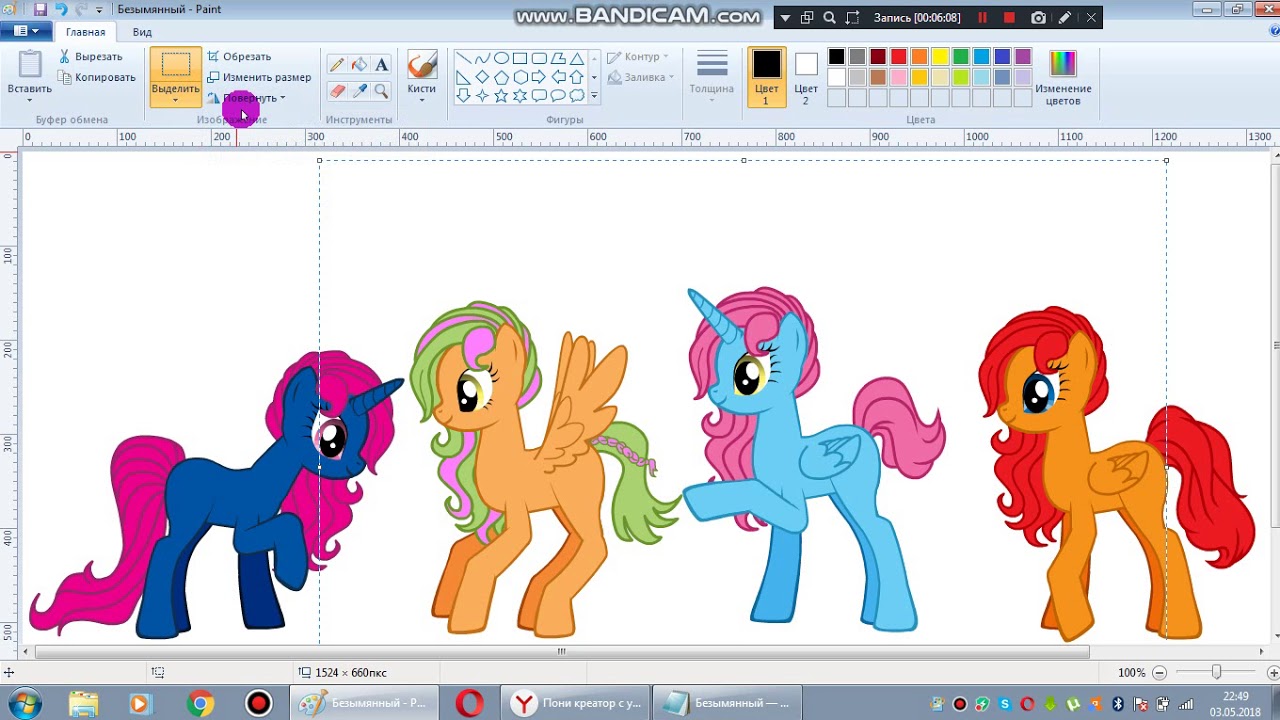The width and height of the screenshot is (1280, 720).
Task: Click Копировать copy button
Action: click(x=97, y=77)
